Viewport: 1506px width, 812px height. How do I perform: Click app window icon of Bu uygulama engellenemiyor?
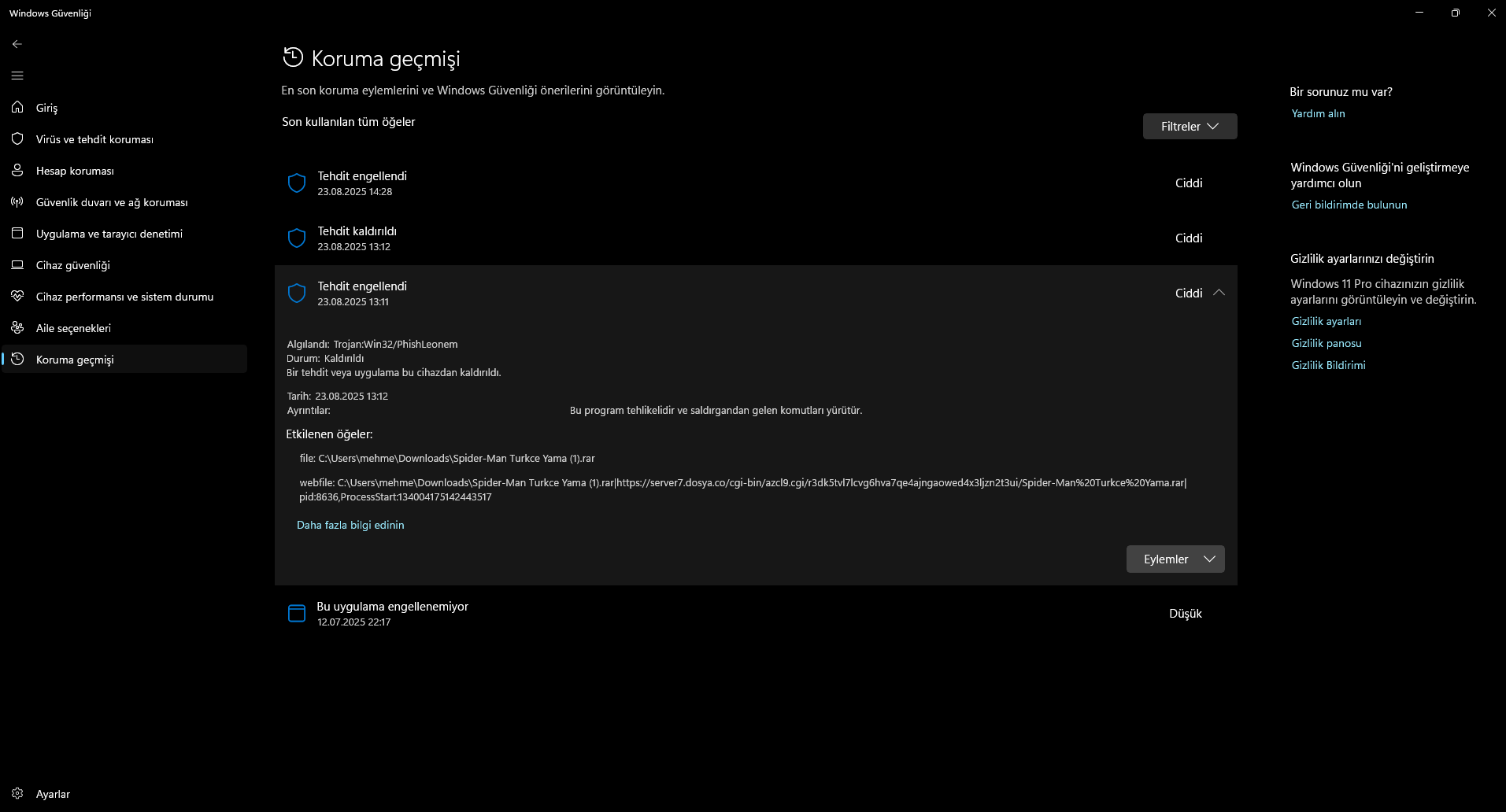point(297,614)
